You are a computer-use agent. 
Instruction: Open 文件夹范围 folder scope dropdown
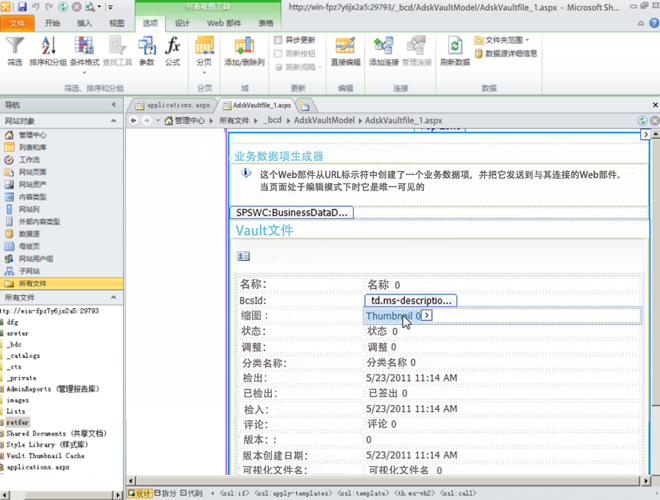click(x=502, y=40)
